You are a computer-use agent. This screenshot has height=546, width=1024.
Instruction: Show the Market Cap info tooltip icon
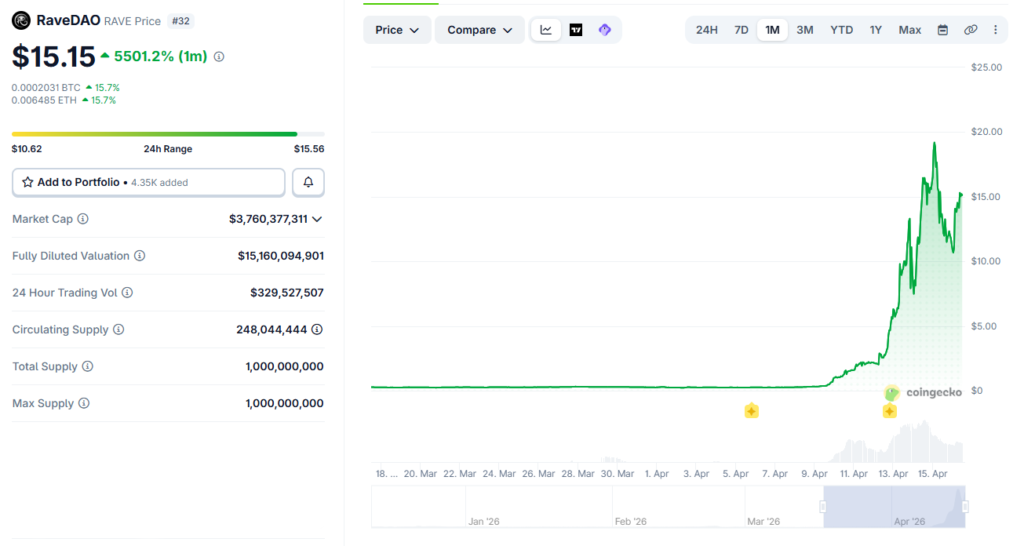[83, 219]
